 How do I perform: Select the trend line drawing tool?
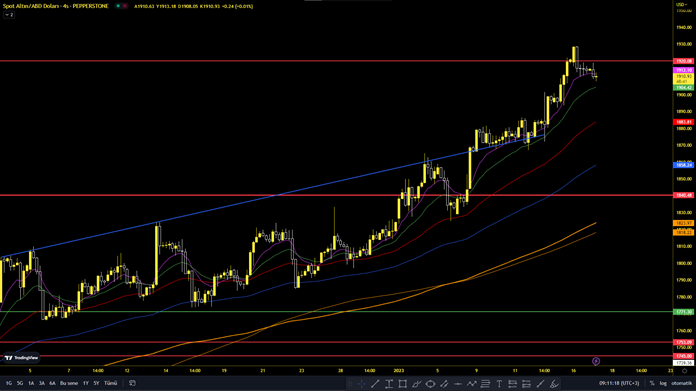375,383
